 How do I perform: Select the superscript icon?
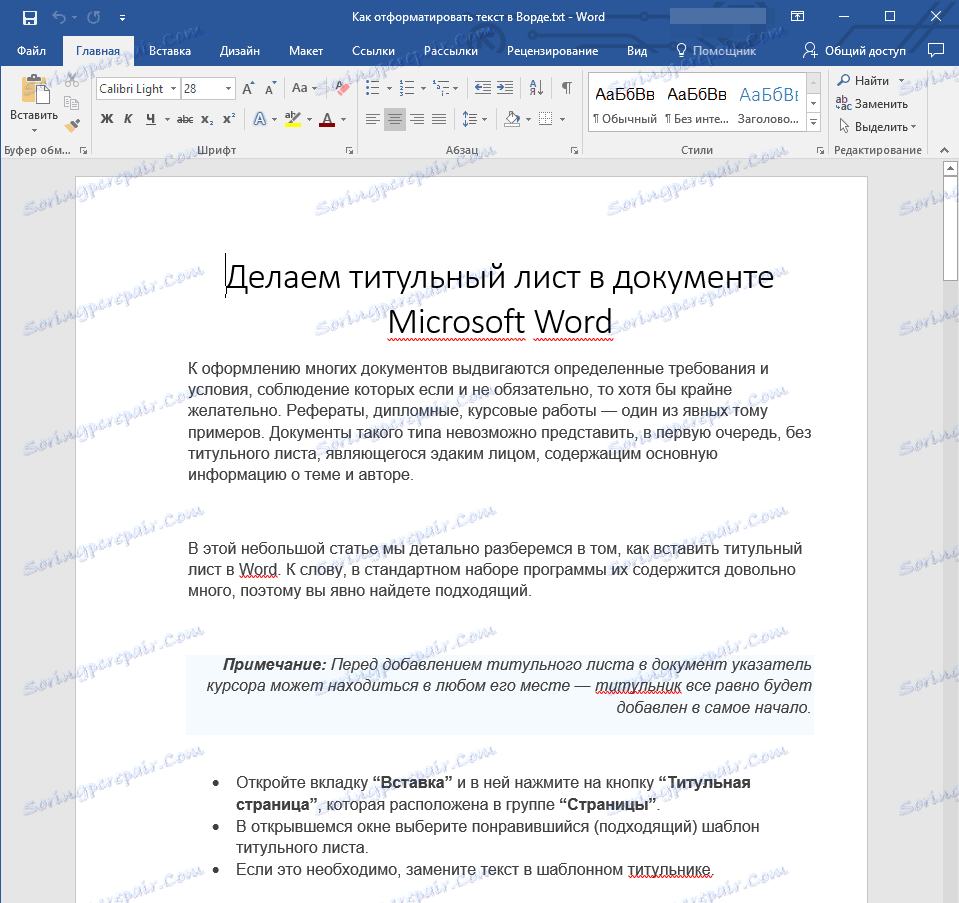[x=228, y=119]
